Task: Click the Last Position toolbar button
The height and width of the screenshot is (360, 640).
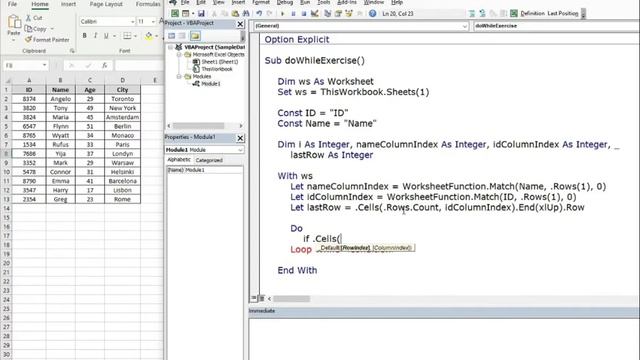Action: click(x=563, y=13)
